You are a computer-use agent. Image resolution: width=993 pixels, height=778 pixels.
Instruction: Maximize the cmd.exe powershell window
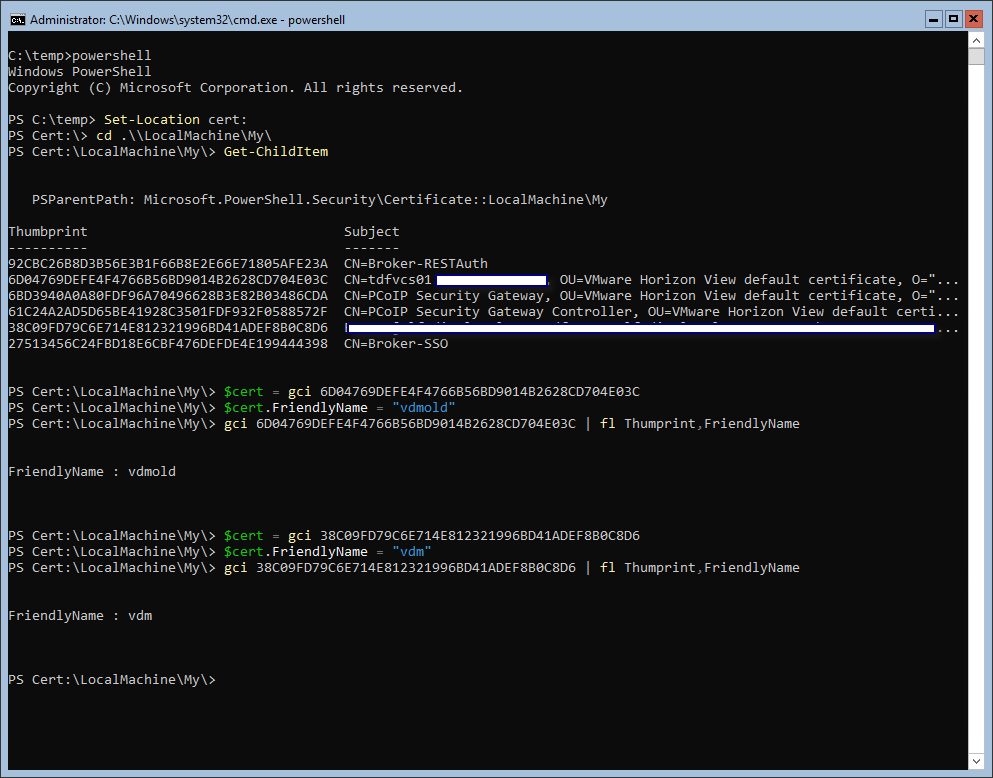[953, 20]
